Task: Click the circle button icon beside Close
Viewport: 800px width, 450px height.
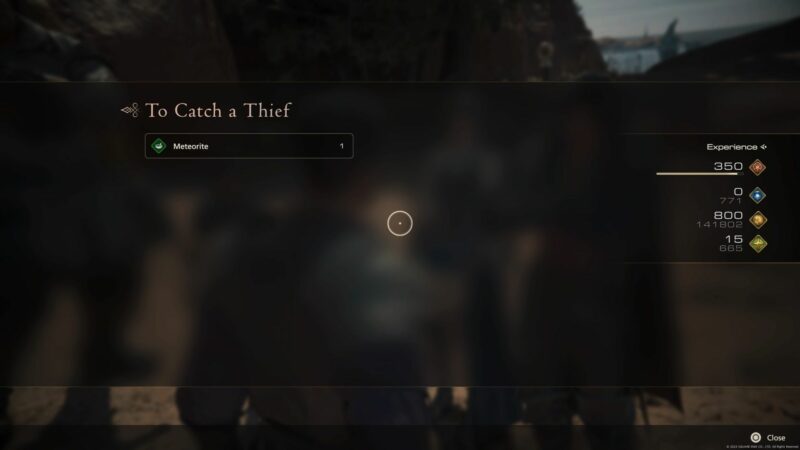Action: coord(756,437)
